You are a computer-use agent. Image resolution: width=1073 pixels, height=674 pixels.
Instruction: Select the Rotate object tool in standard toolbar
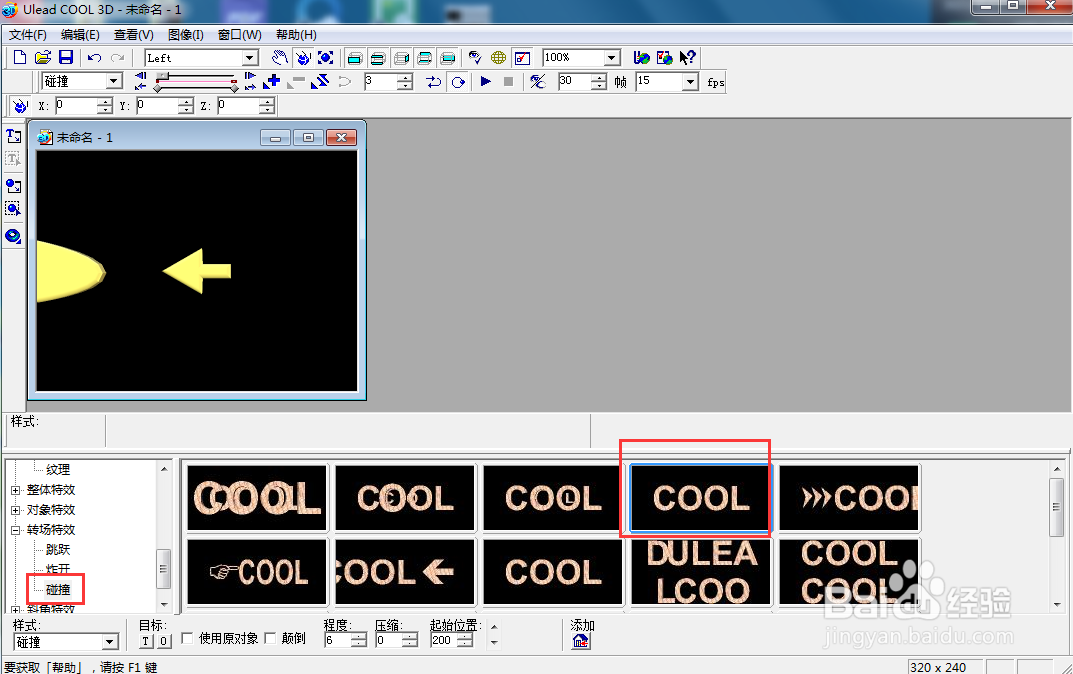302,57
